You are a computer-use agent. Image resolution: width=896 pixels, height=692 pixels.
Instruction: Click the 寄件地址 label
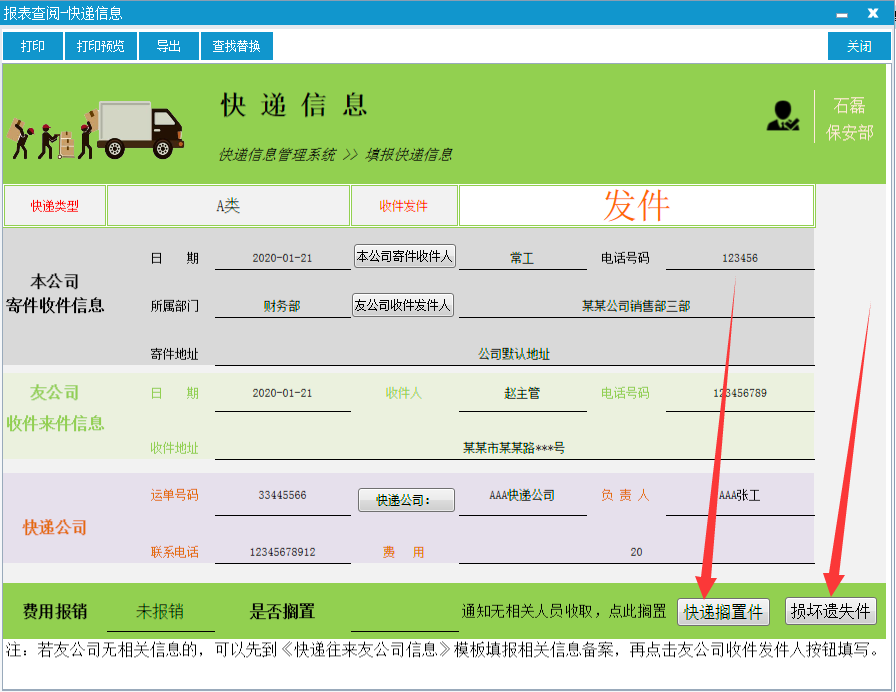pos(174,354)
